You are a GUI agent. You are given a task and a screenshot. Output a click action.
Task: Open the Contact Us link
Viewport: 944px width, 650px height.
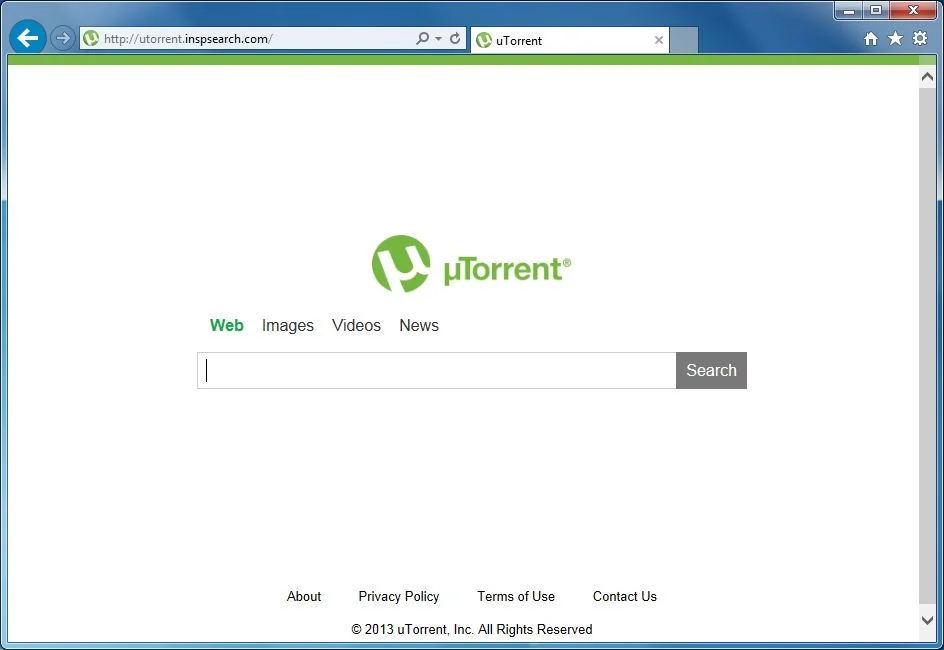[x=624, y=596]
